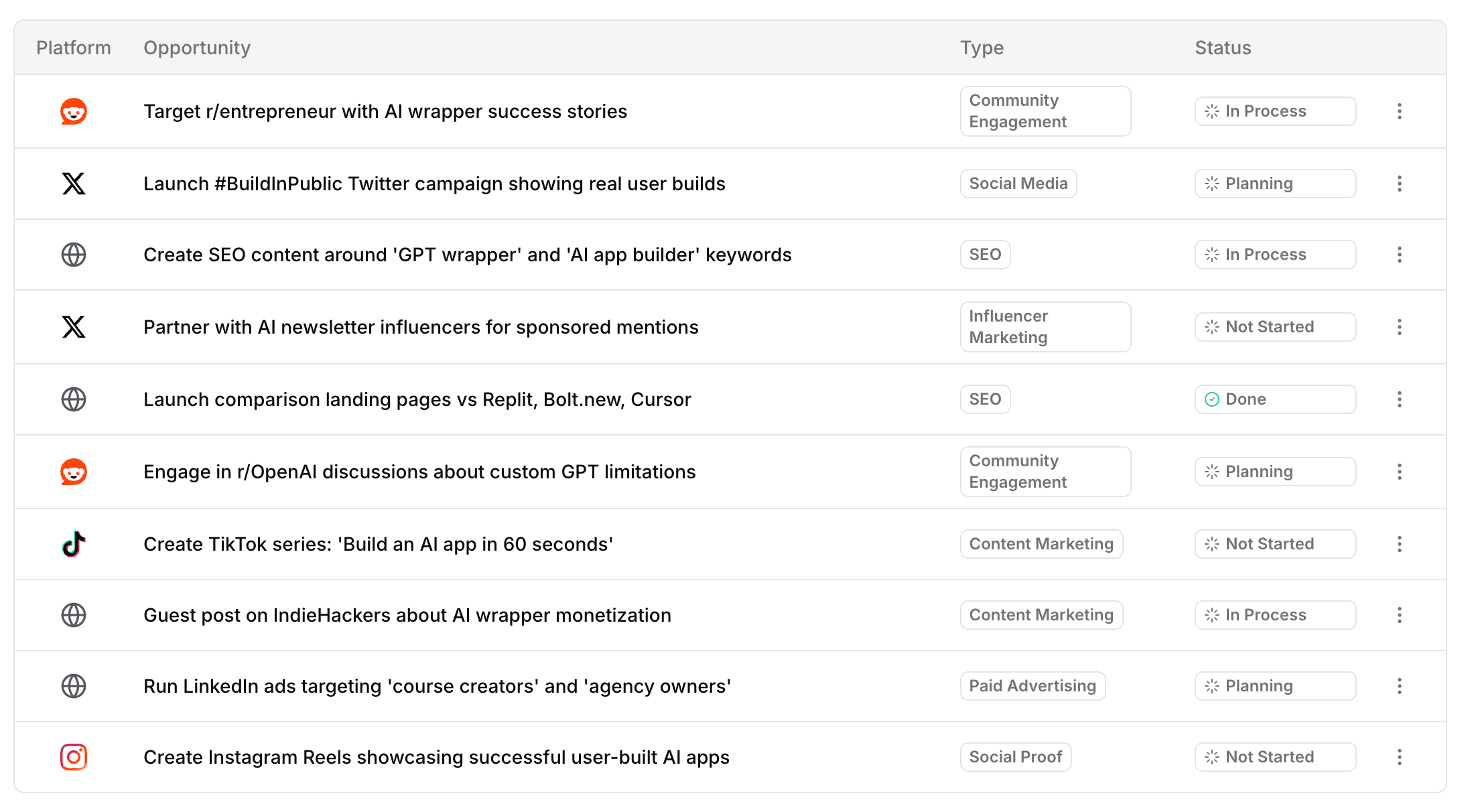Select 'Partner with AI newsletter influencers' text

point(421,327)
